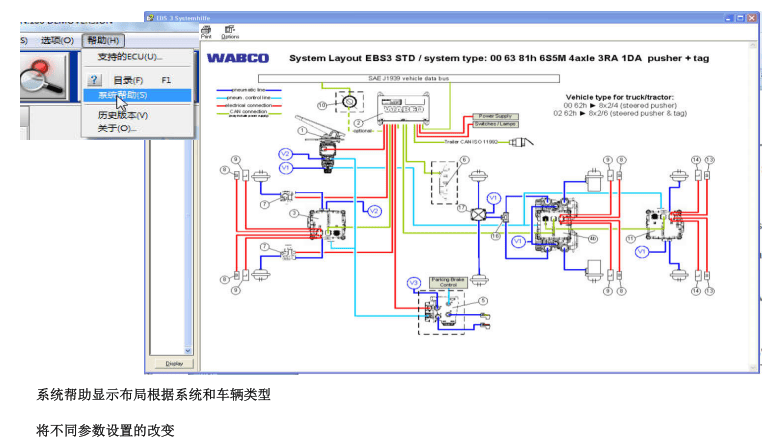Viewport: 776px width, 437px height.
Task: Maximize the EBS 3 Systemhilfe window
Action: point(740,18)
